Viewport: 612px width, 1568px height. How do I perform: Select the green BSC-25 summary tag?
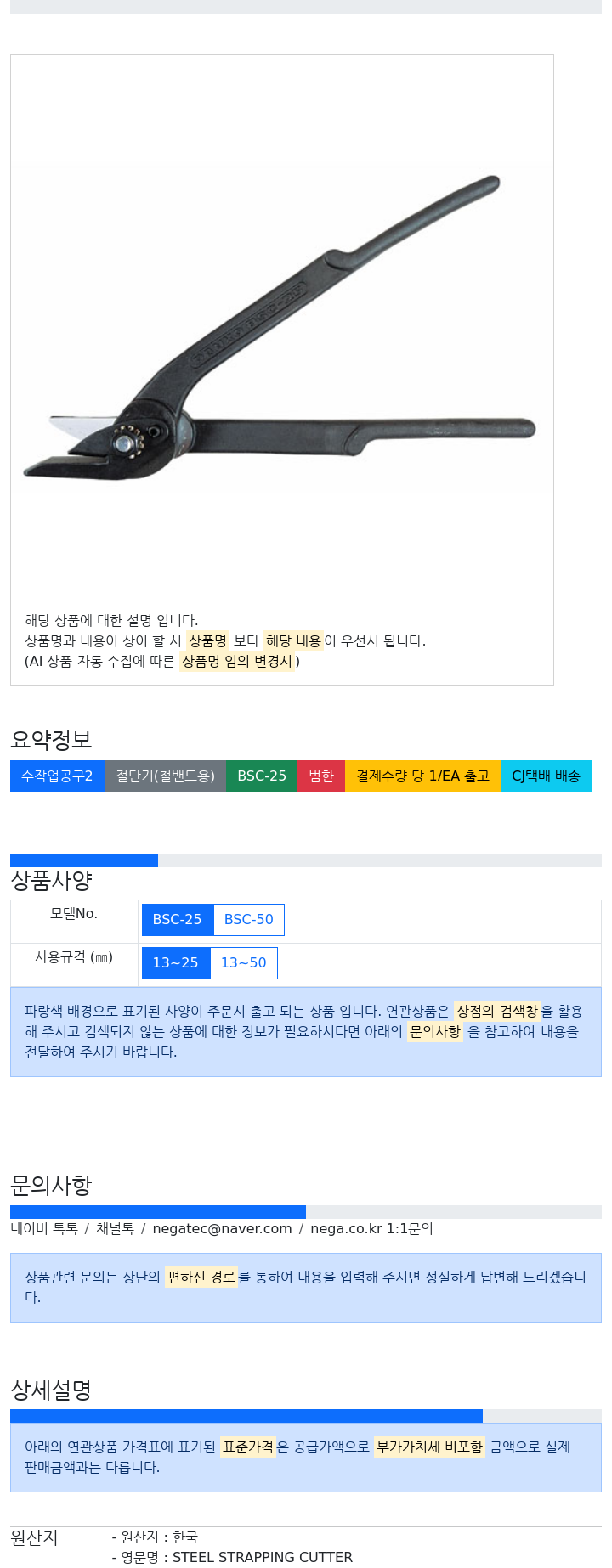[x=262, y=776]
